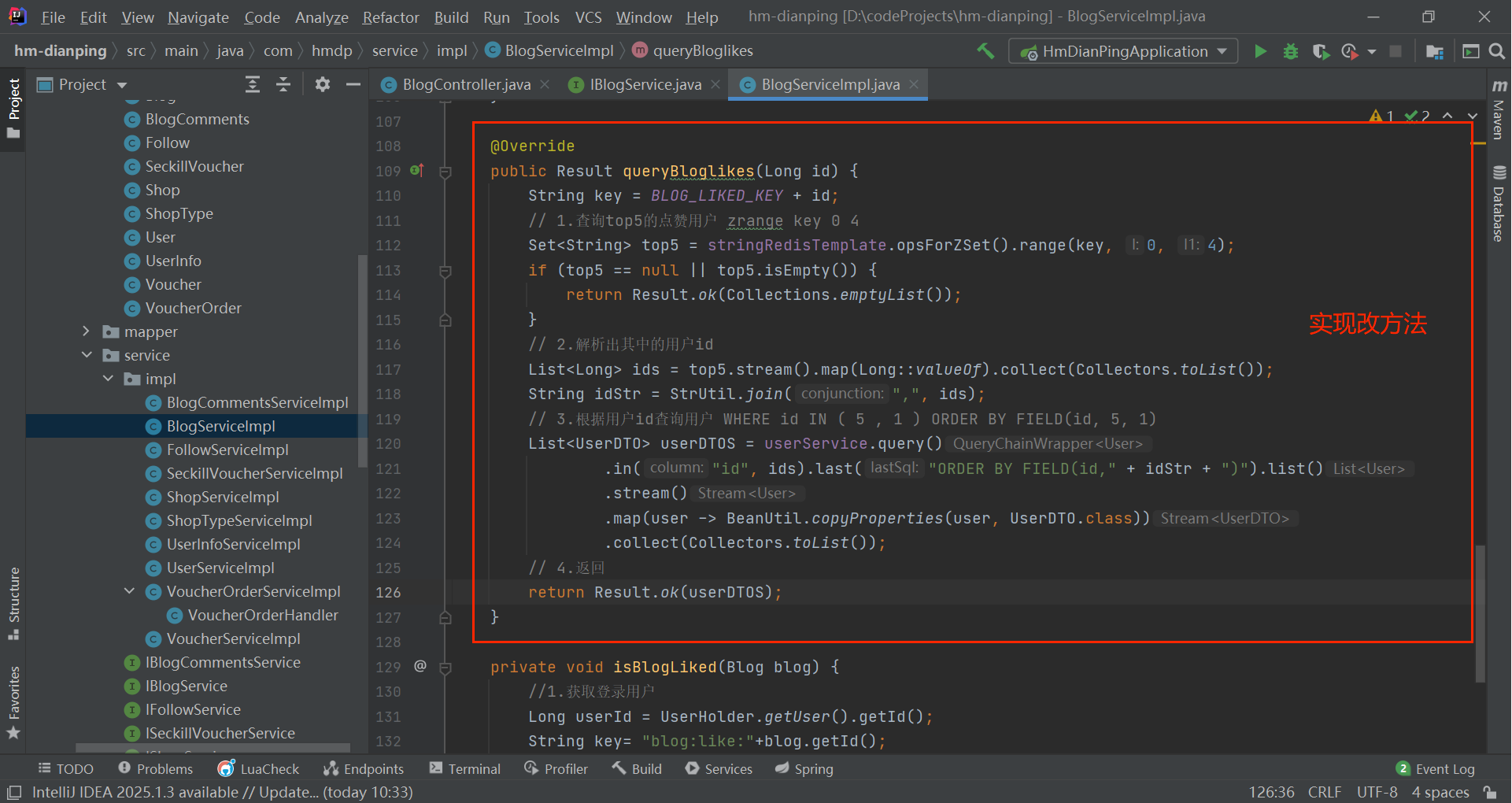Click the read-only lock icon in status bar
This screenshot has width=1512, height=803.
[1490, 792]
